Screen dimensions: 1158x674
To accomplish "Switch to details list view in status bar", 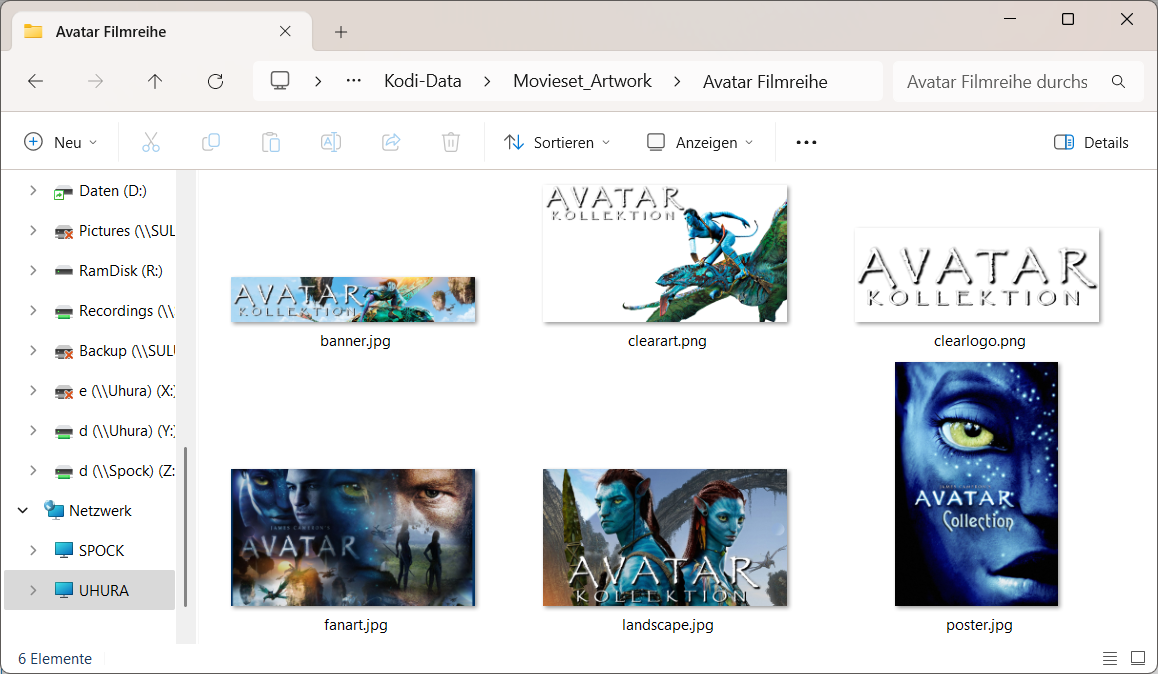I will coord(1109,658).
